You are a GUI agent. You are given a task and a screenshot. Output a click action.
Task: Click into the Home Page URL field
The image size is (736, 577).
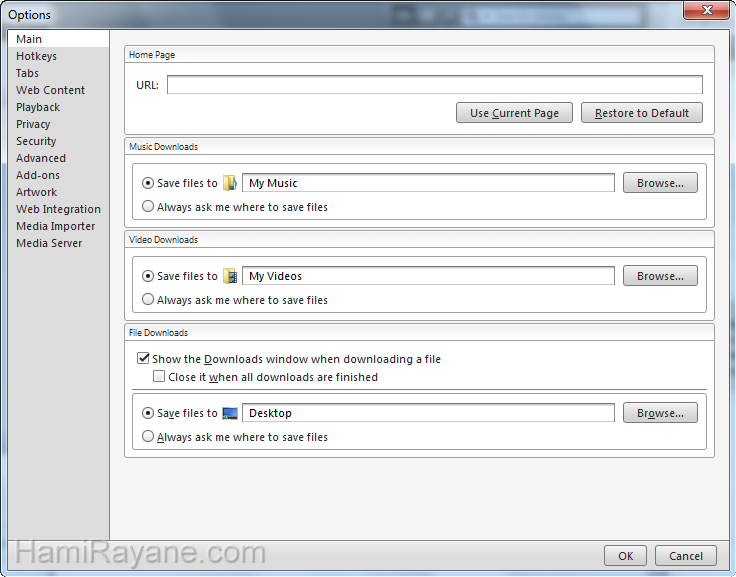(x=434, y=85)
